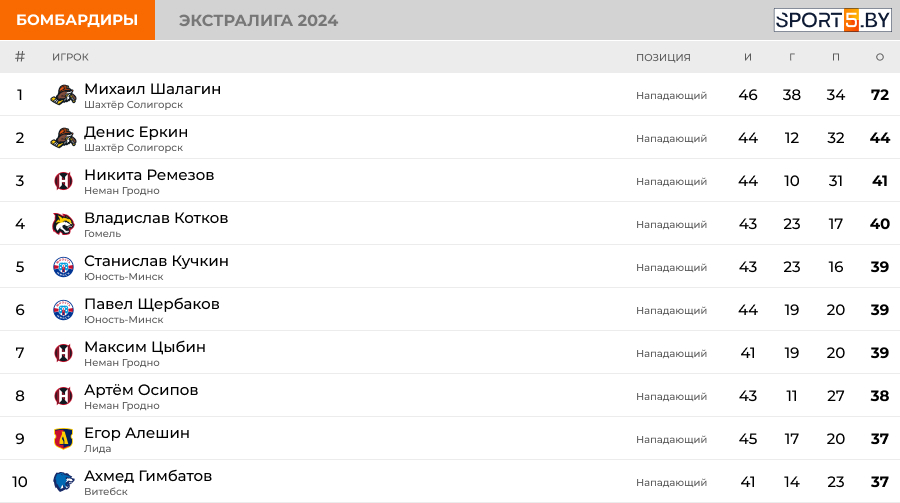Click the ПОЗИЦИЯ column header

pyautogui.click(x=663, y=57)
